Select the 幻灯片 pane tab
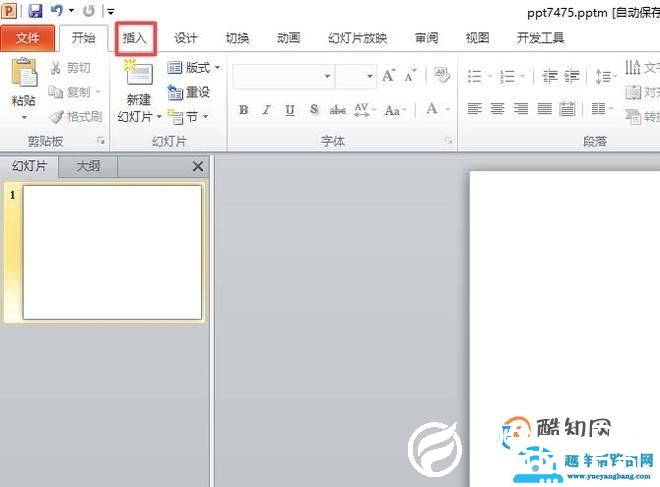This screenshot has width=660, height=487. (29, 166)
